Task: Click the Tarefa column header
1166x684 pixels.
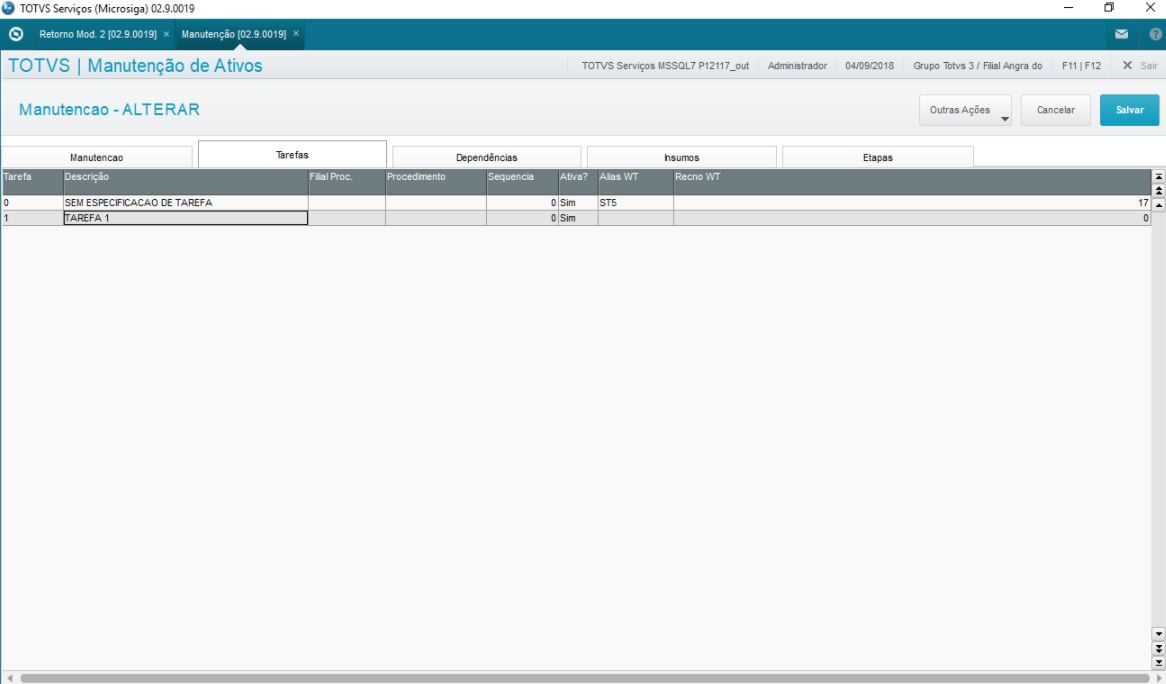Action: [x=32, y=182]
